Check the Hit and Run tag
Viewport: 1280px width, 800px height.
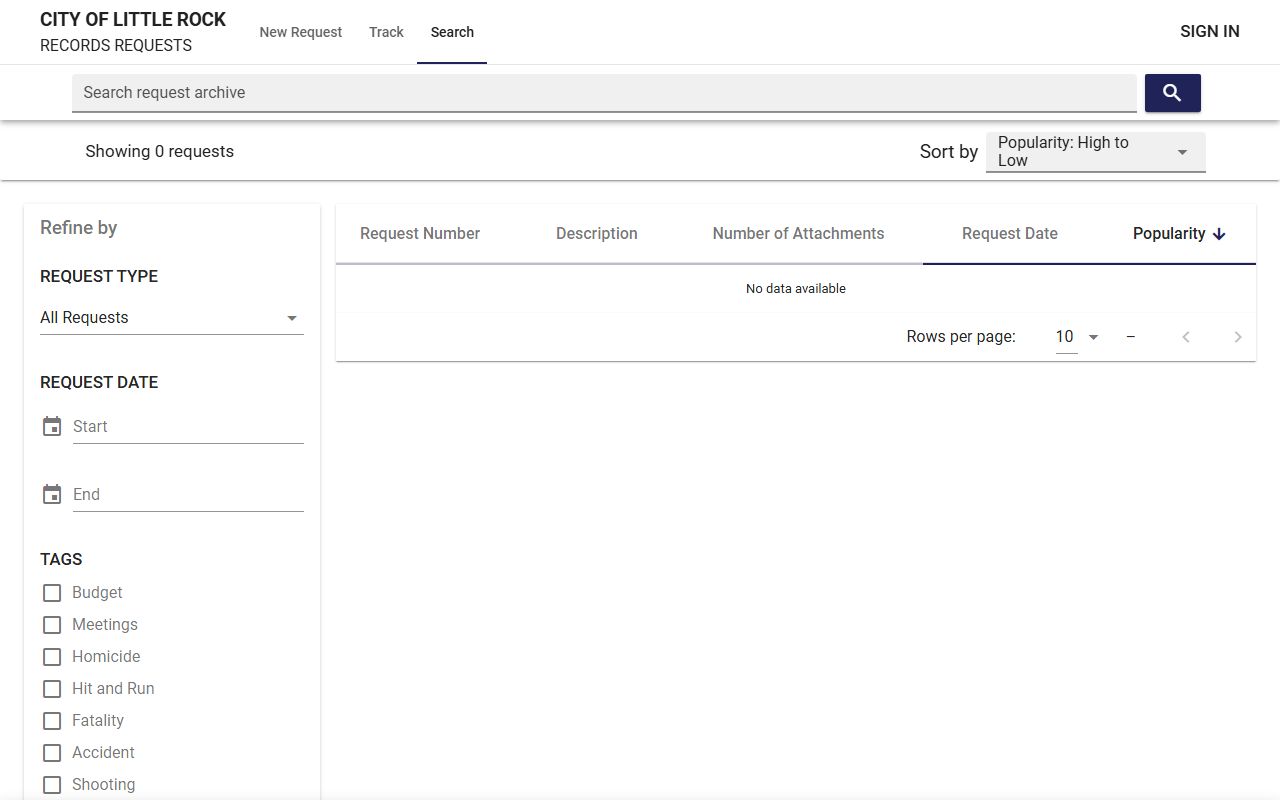[x=52, y=689]
